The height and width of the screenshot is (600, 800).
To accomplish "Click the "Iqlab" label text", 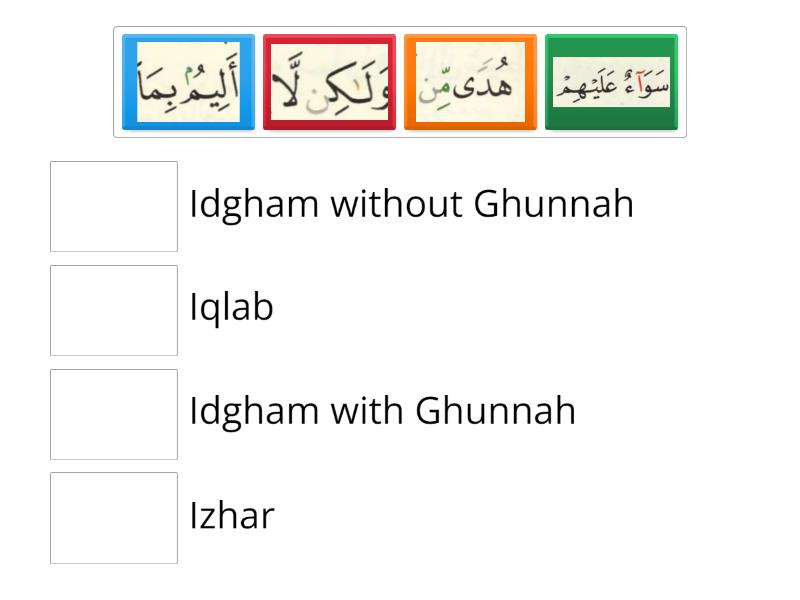I will coord(231,308).
